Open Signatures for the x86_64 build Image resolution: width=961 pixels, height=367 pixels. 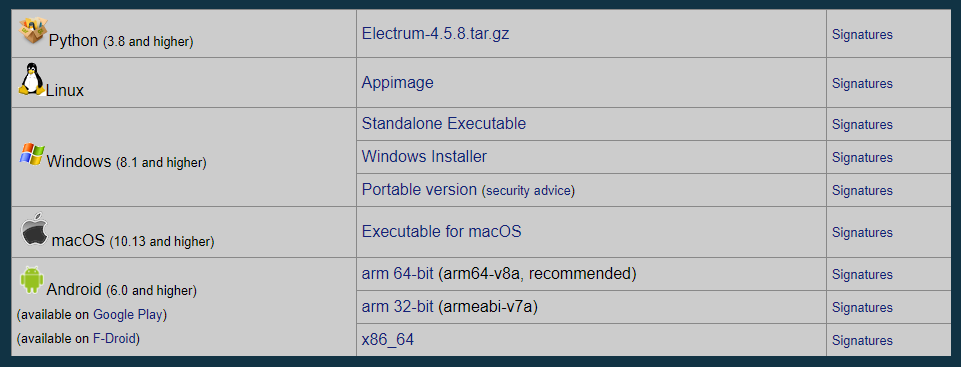coord(862,340)
